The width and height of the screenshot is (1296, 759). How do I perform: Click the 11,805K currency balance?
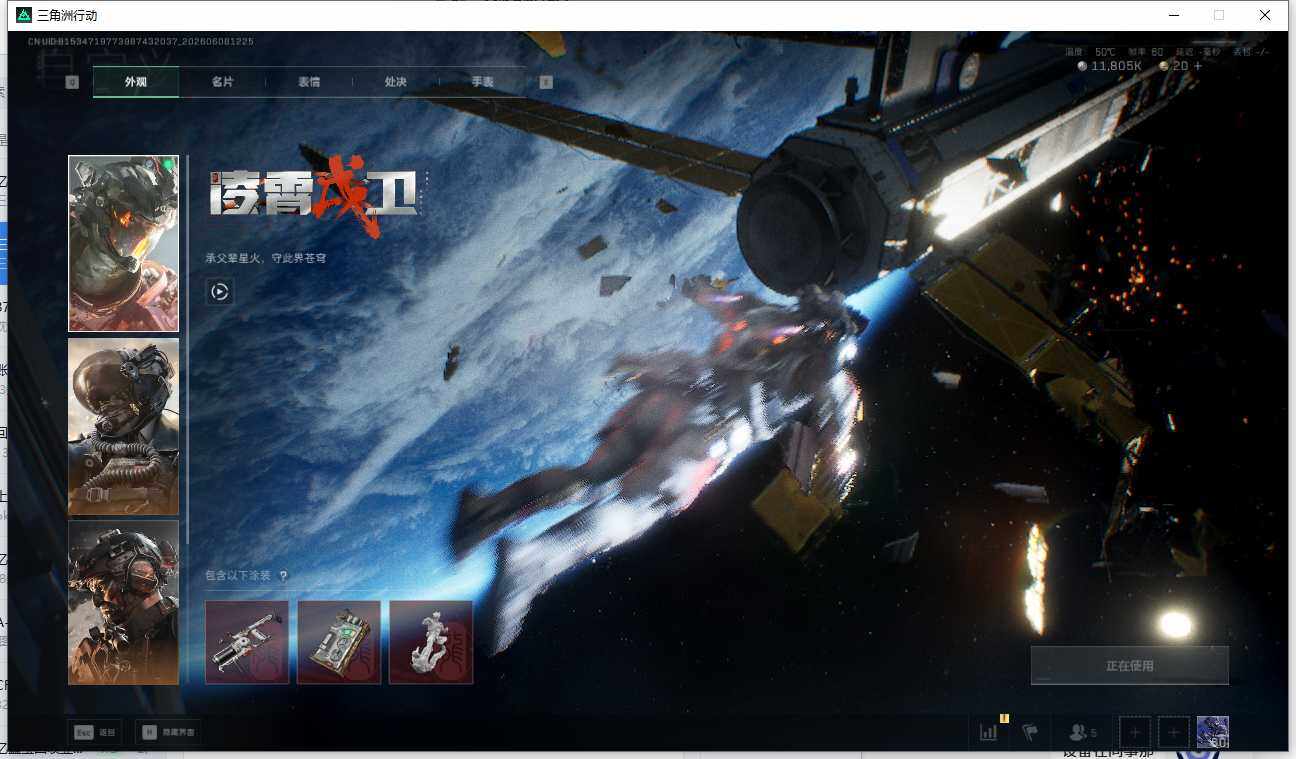[x=1110, y=66]
